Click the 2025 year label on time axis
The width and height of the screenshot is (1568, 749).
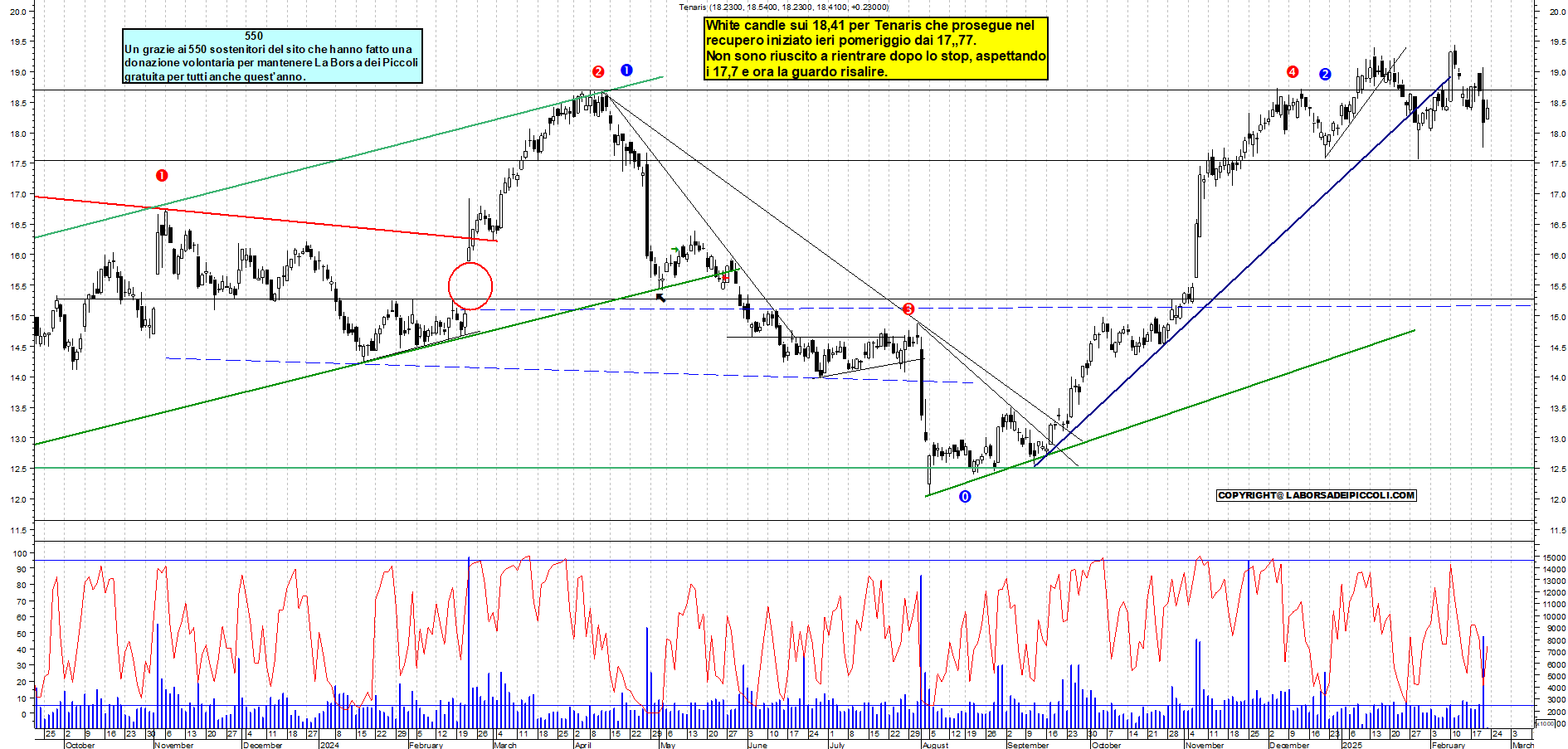point(1351,745)
